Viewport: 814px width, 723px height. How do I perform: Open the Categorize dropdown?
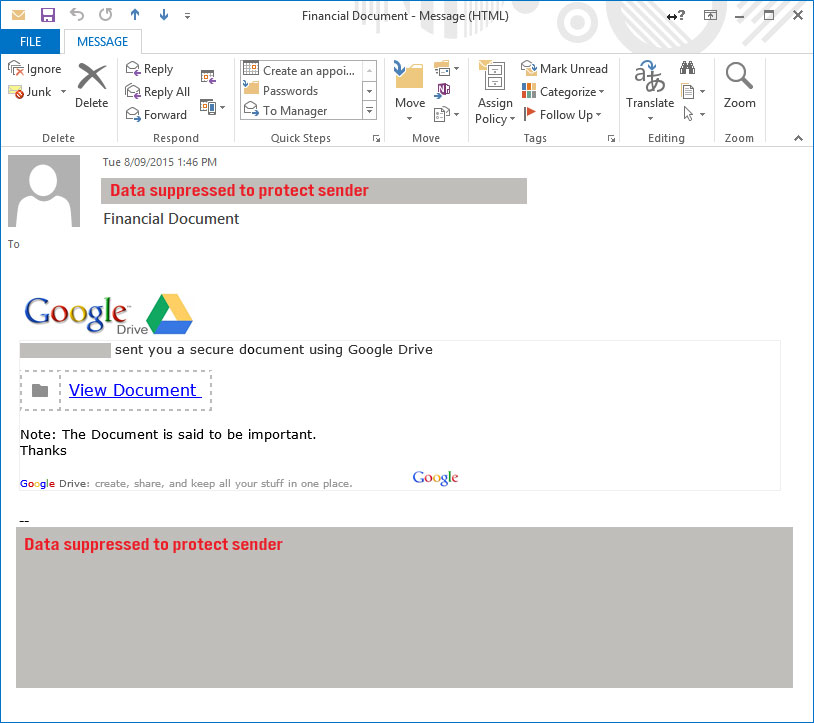[x=564, y=92]
